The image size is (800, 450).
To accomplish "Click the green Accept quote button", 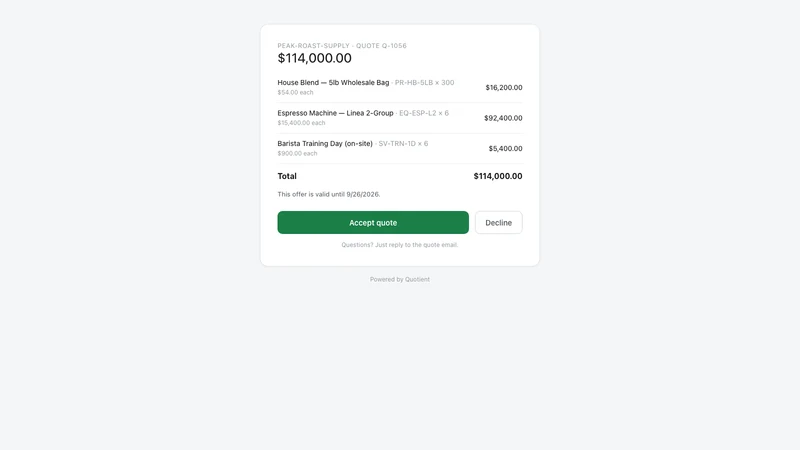I will [373, 222].
